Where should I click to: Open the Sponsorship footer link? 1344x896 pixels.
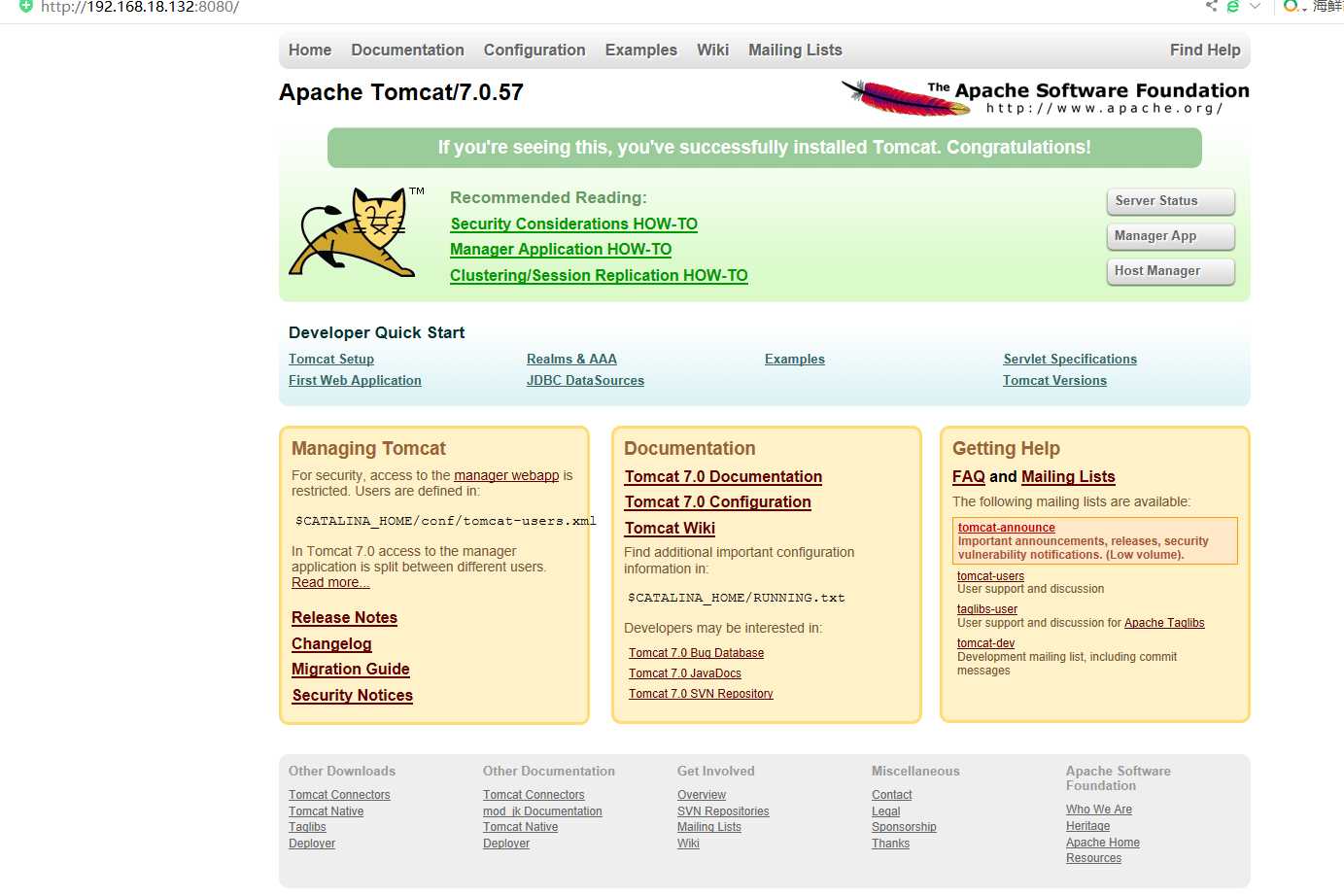904,827
